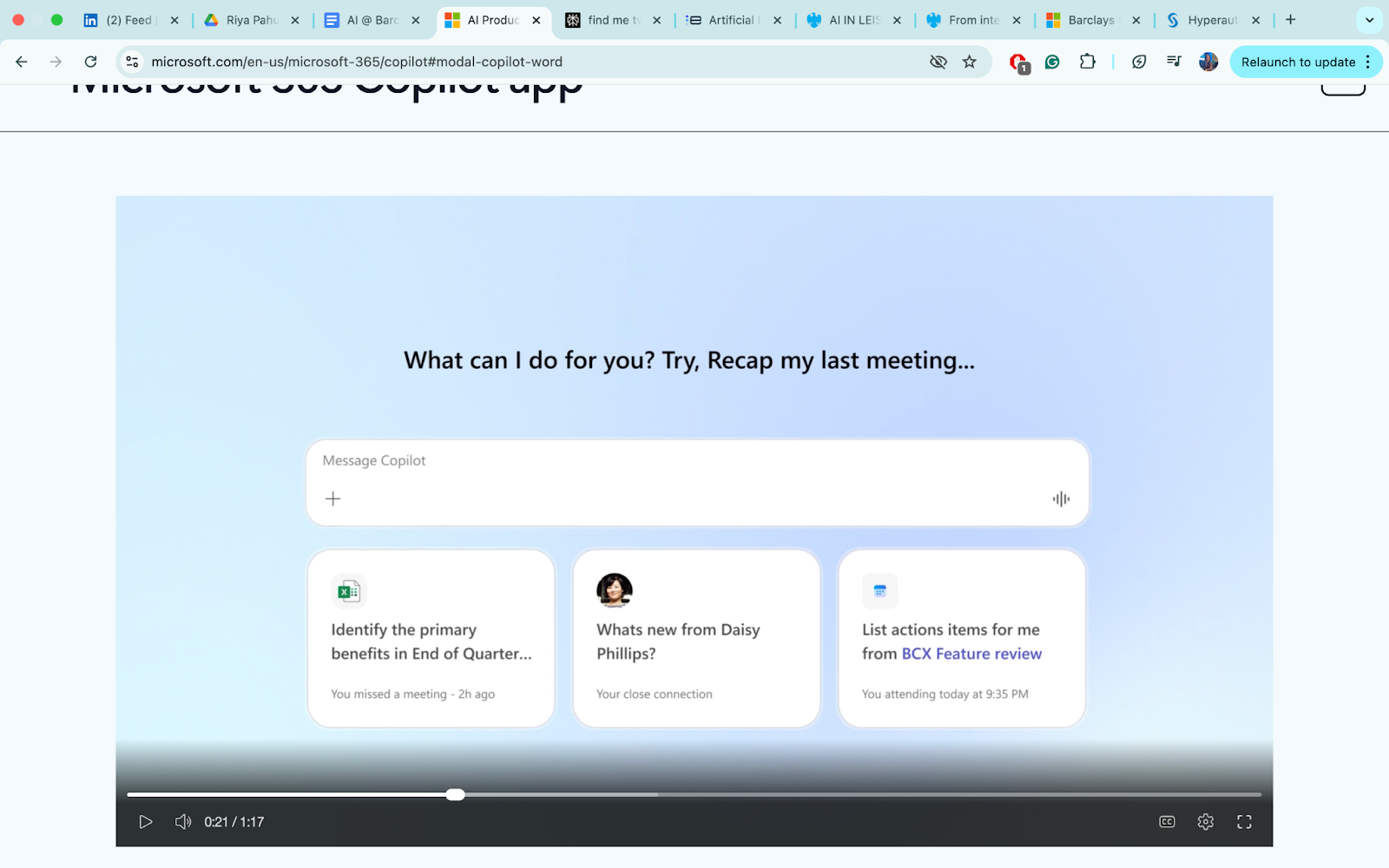
Task: Click Relaunch to update button
Action: (x=1298, y=62)
